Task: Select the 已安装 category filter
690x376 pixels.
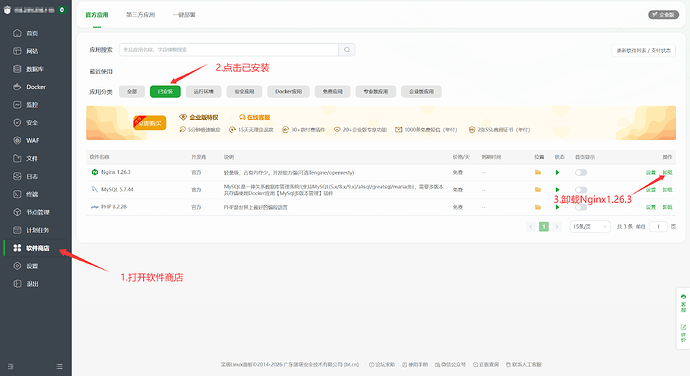Action: point(165,92)
